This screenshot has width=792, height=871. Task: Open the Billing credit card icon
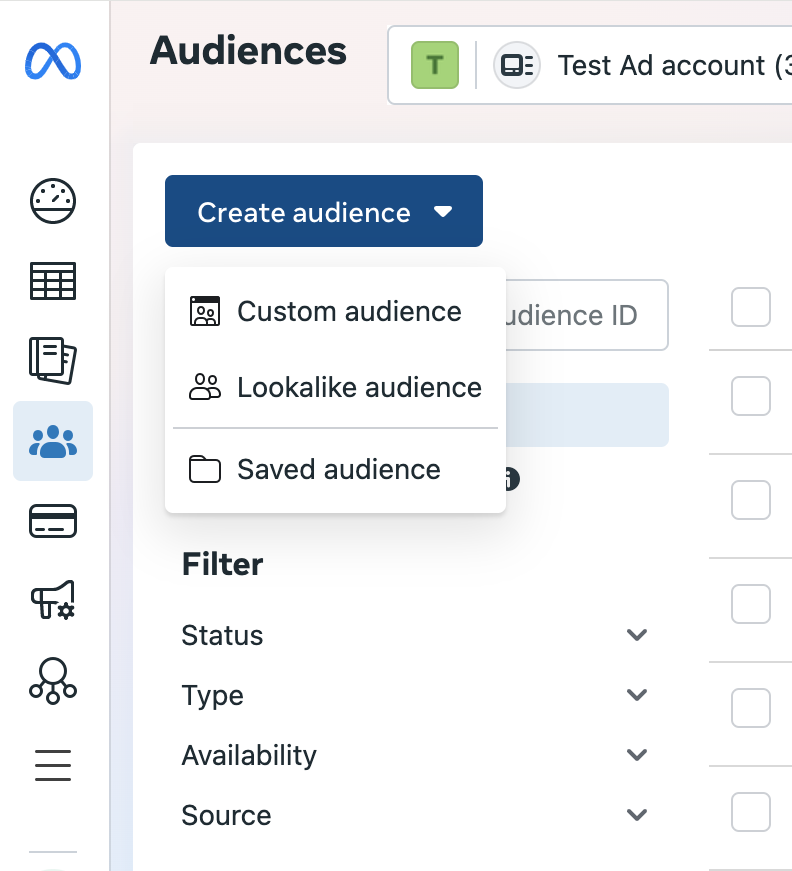[53, 521]
